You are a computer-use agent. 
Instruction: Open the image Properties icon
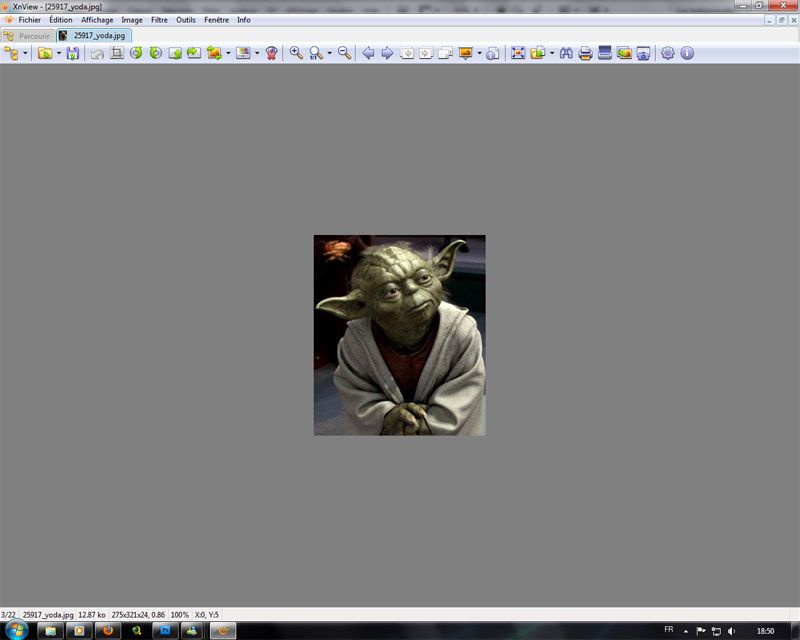coord(492,53)
